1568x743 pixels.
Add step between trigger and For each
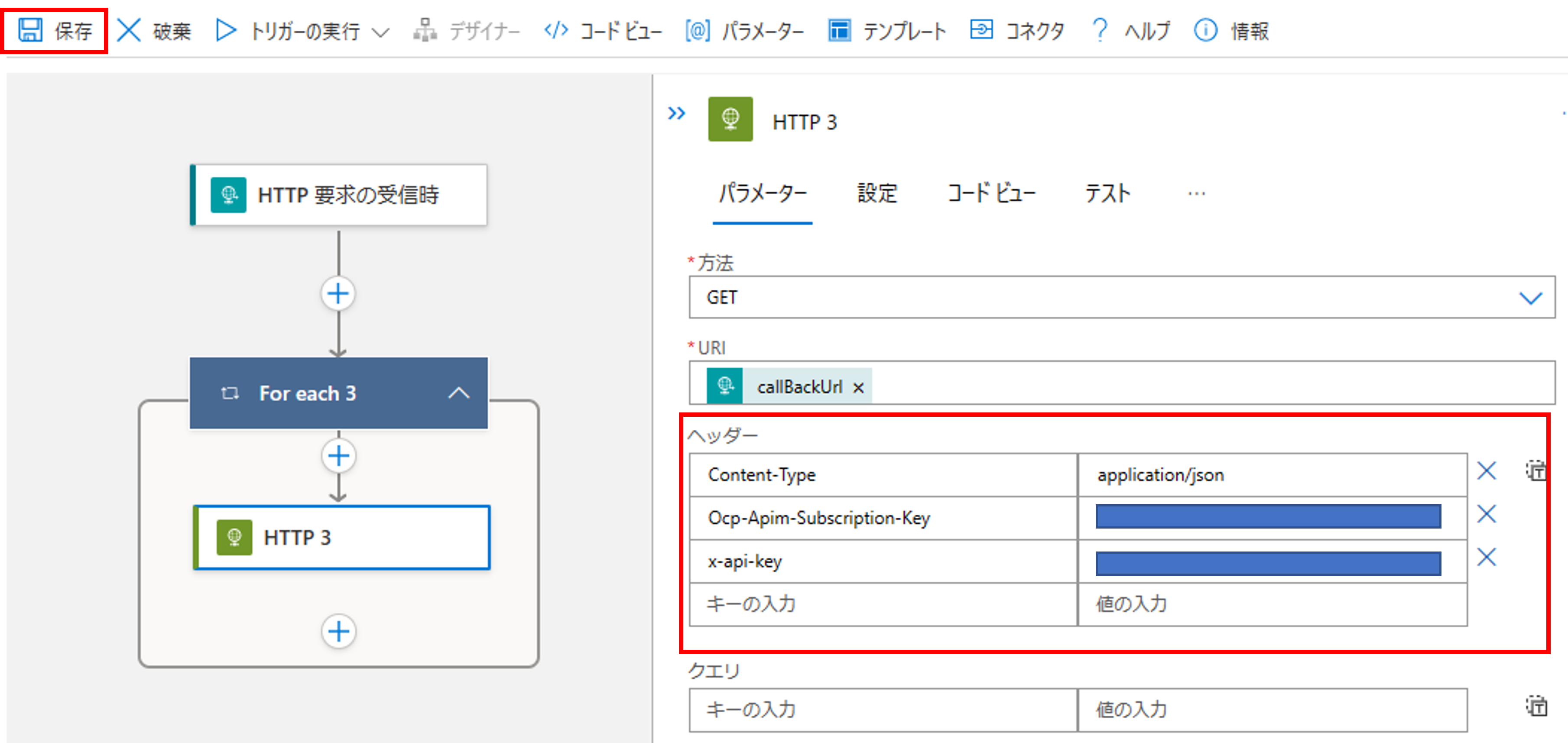pos(338,294)
